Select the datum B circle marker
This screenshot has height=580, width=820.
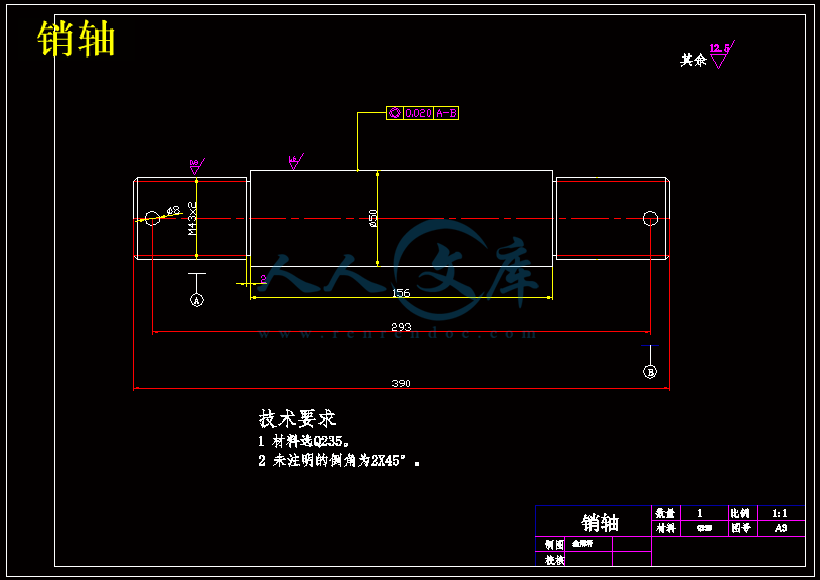click(x=650, y=372)
